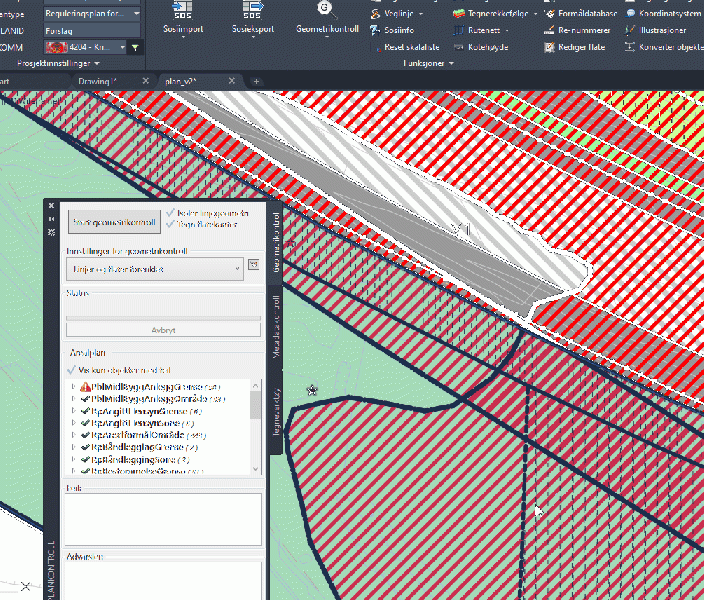Image resolution: width=704 pixels, height=600 pixels.
Task: Close the plan_v2 tab
Action: (x=232, y=81)
